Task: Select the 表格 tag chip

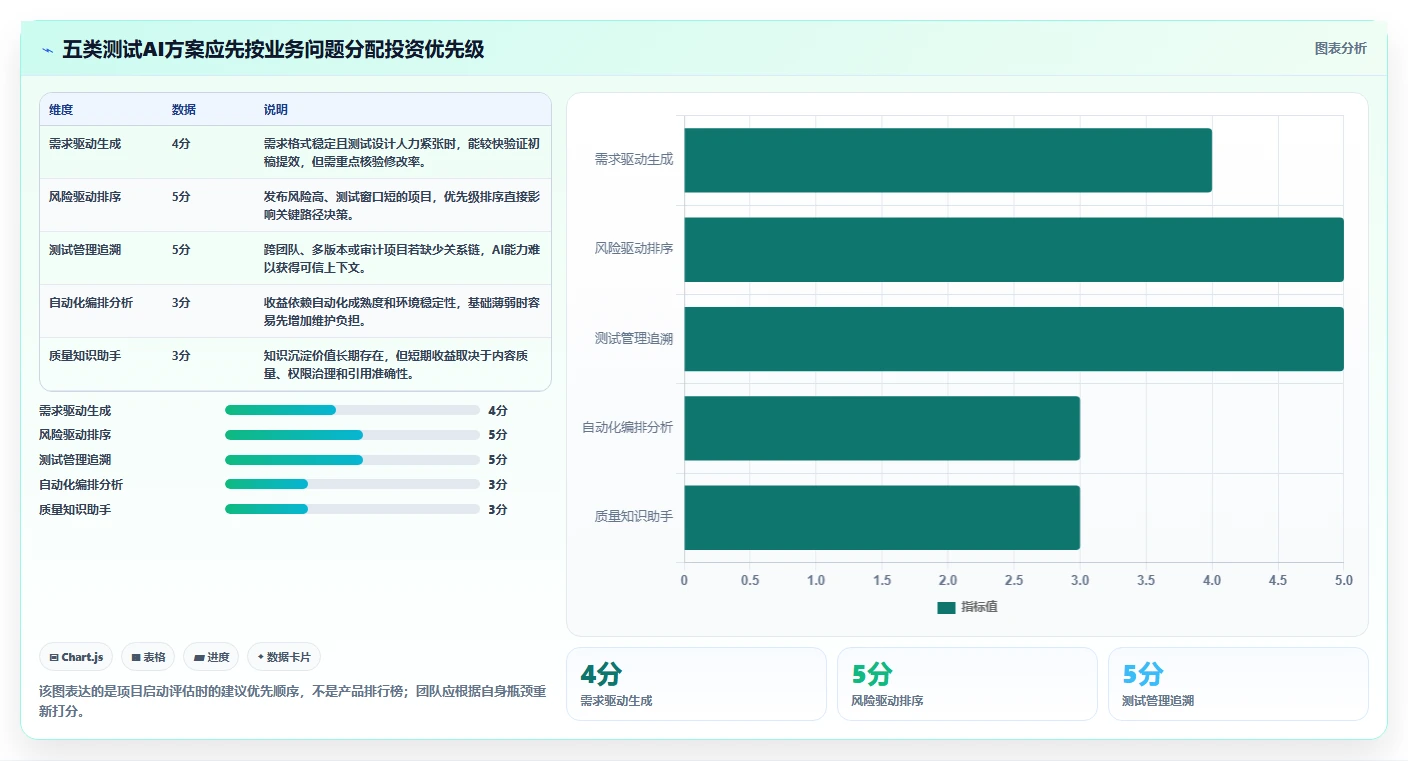Action: tap(148, 657)
